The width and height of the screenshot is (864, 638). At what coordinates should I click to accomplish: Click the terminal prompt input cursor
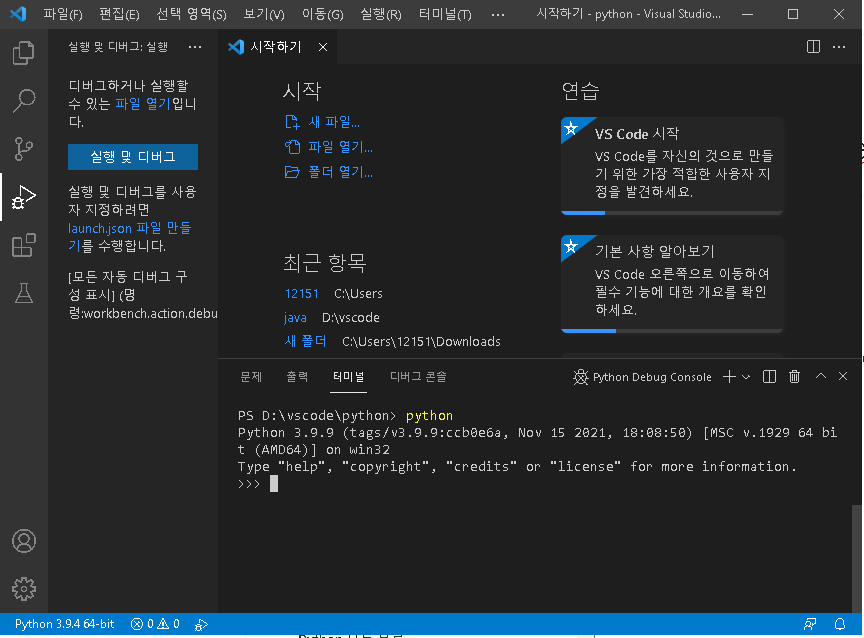pyautogui.click(x=274, y=484)
